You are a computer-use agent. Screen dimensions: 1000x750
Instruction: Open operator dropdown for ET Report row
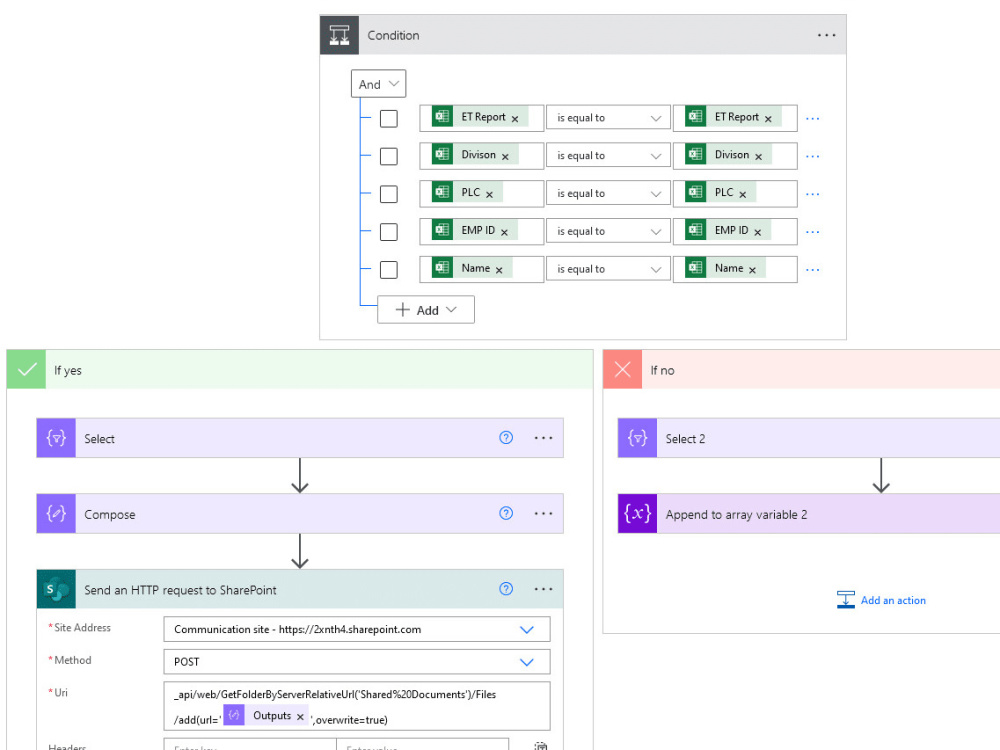click(608, 118)
